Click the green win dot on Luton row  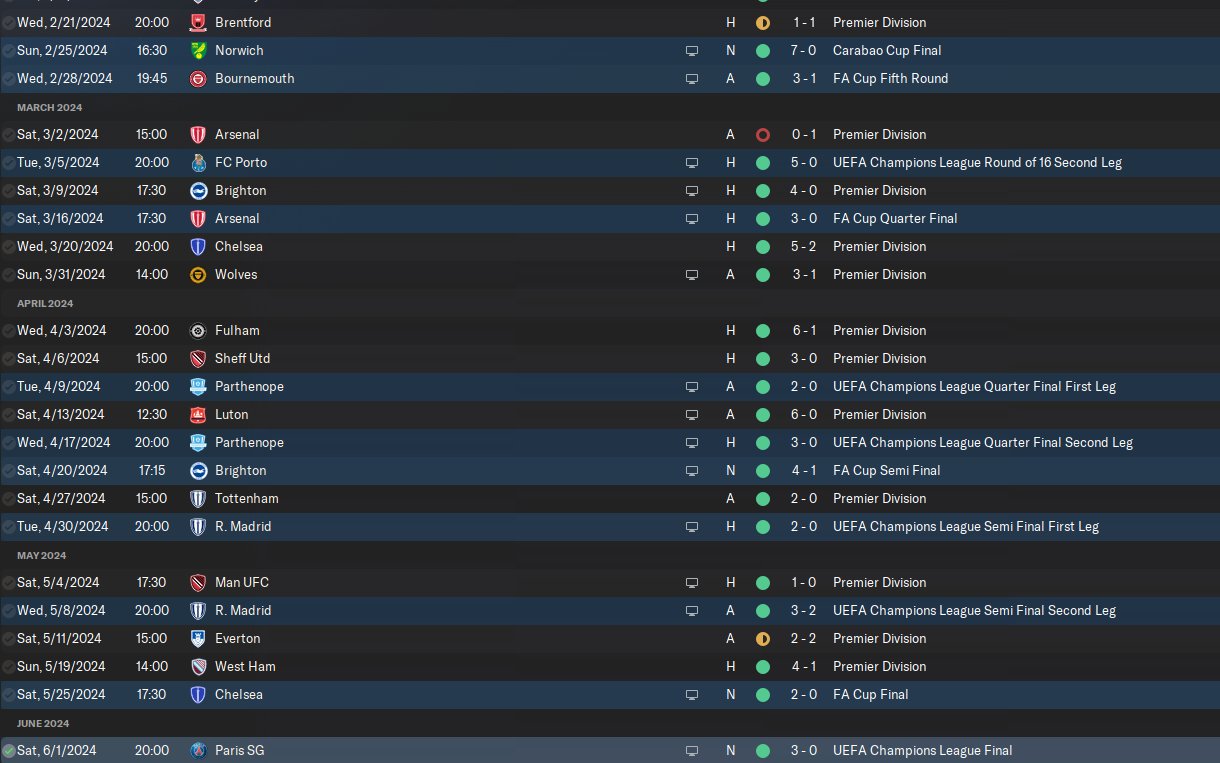pos(763,414)
